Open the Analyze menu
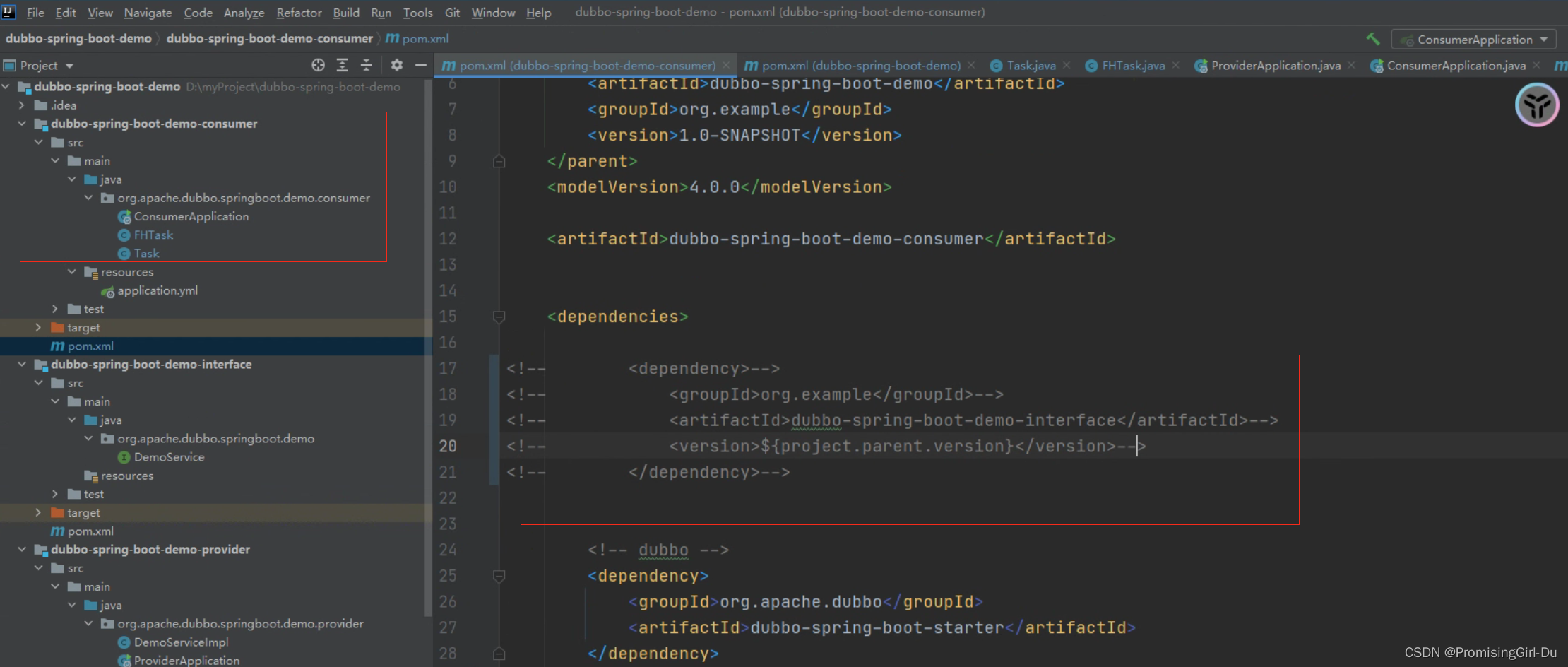The image size is (1568, 667). (x=244, y=13)
